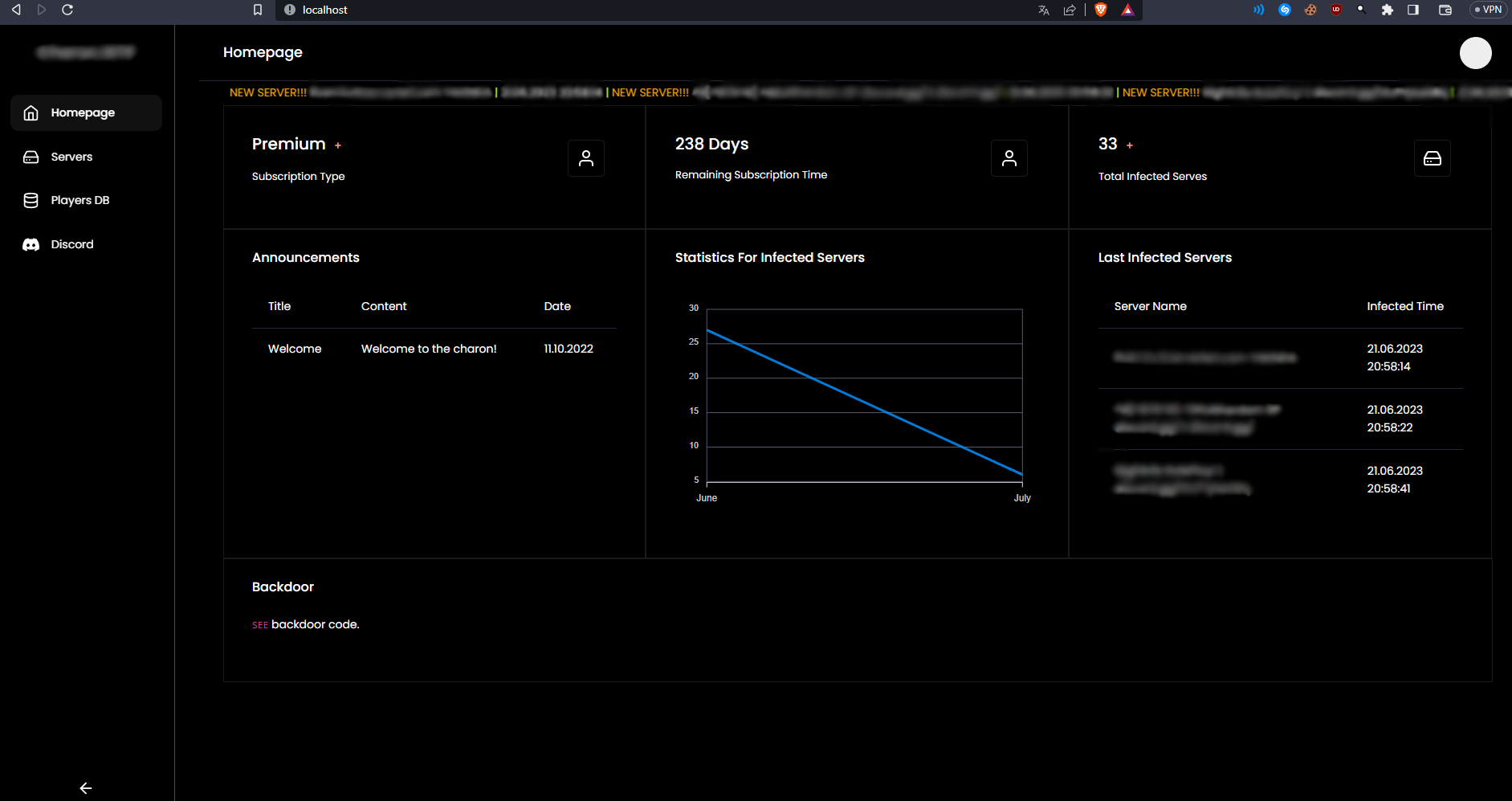Open the uBlock Origin extension icon
1512x801 pixels.
tap(1336, 10)
